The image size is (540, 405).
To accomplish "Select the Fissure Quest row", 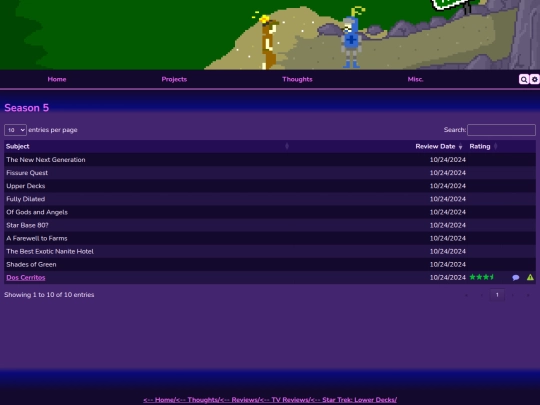I will [x=270, y=173].
